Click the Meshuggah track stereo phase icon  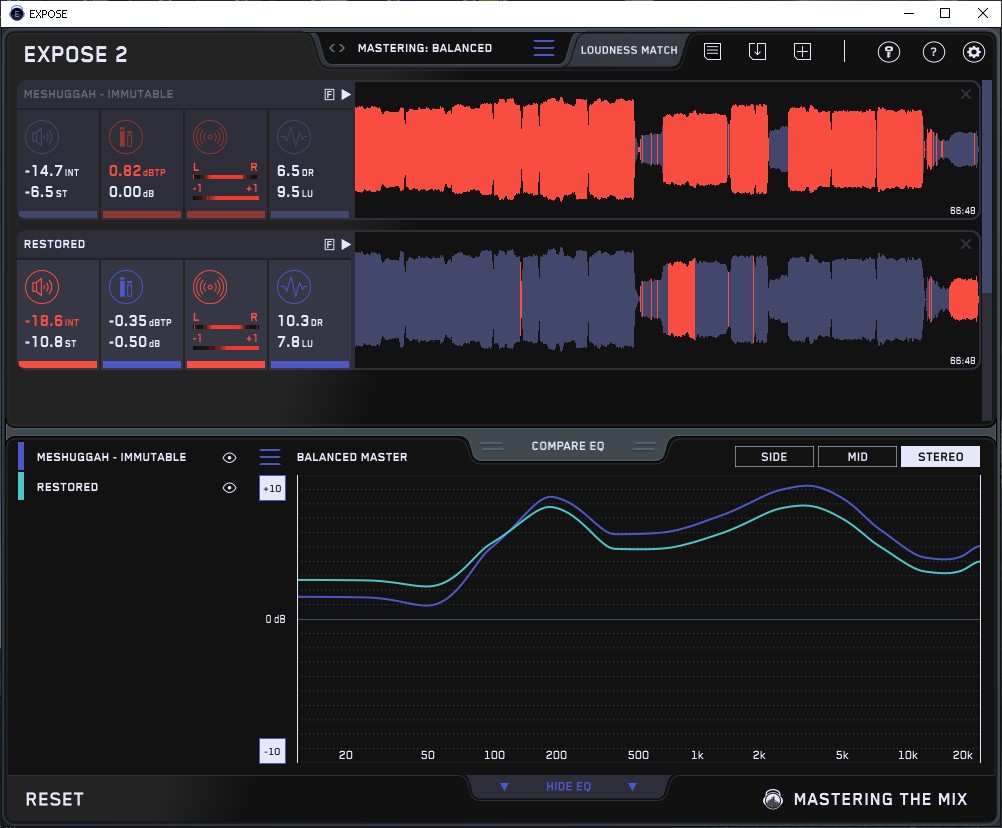tap(210, 137)
